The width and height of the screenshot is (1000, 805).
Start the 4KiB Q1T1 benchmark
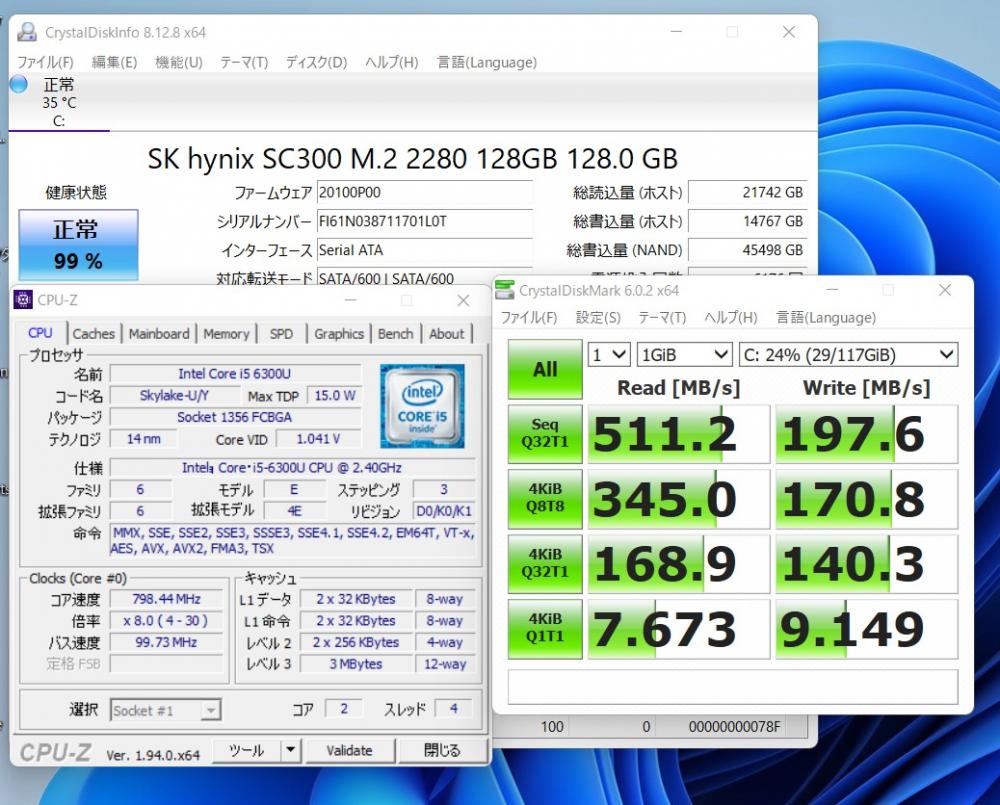click(x=545, y=629)
